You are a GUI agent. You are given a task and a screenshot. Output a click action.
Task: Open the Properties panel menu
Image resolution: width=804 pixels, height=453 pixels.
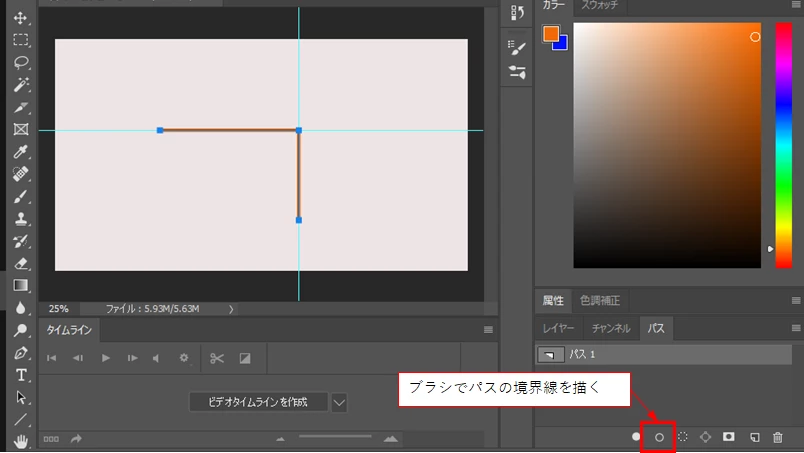coord(796,301)
